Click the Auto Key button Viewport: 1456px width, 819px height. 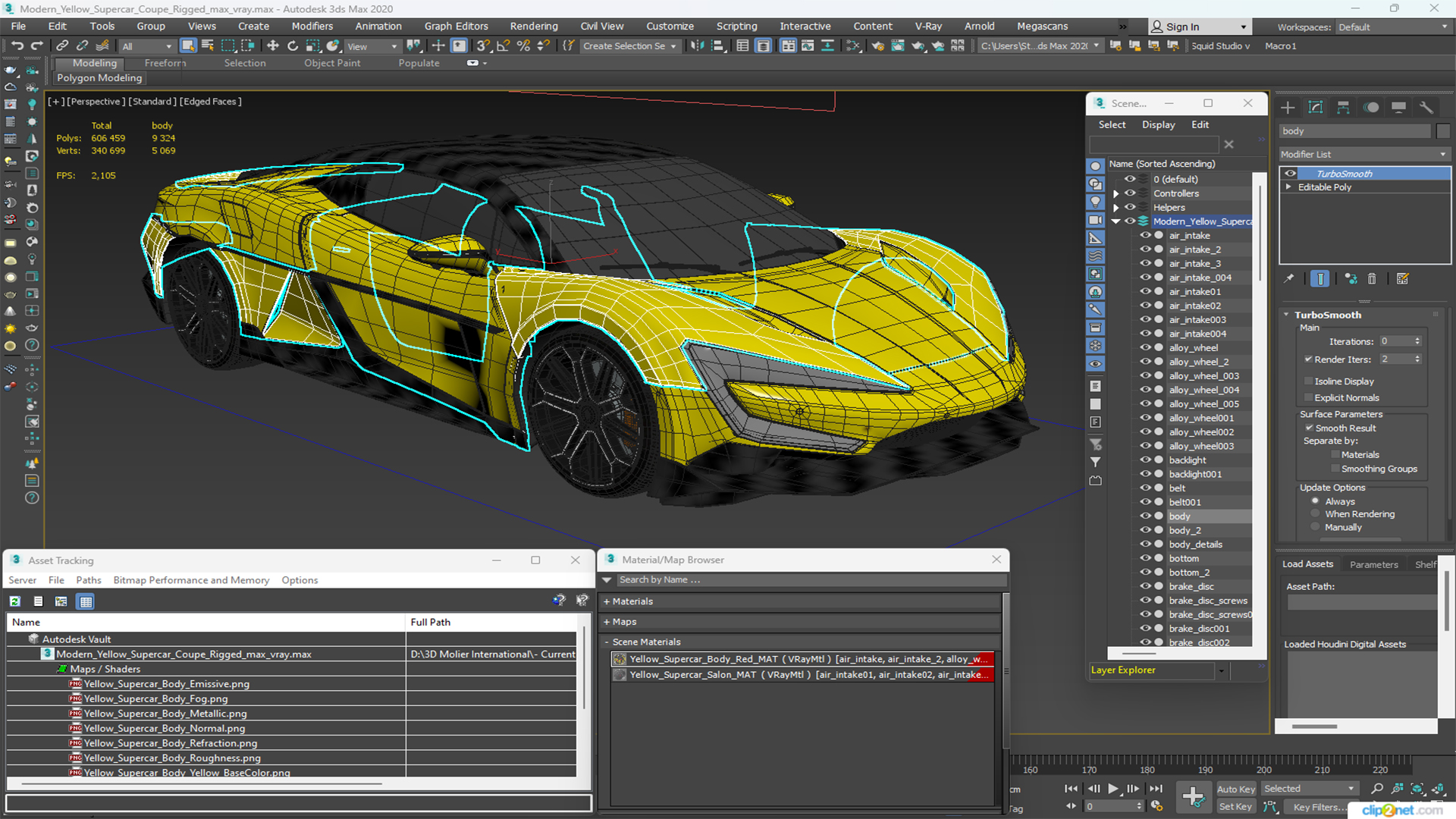(1236, 789)
